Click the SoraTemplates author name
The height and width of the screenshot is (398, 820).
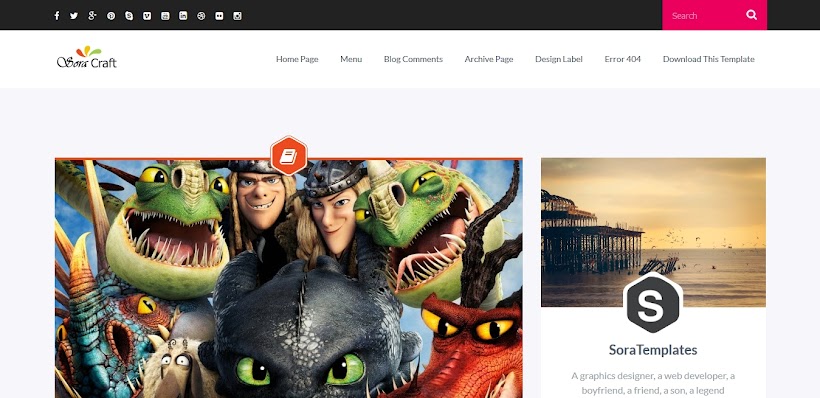[653, 350]
